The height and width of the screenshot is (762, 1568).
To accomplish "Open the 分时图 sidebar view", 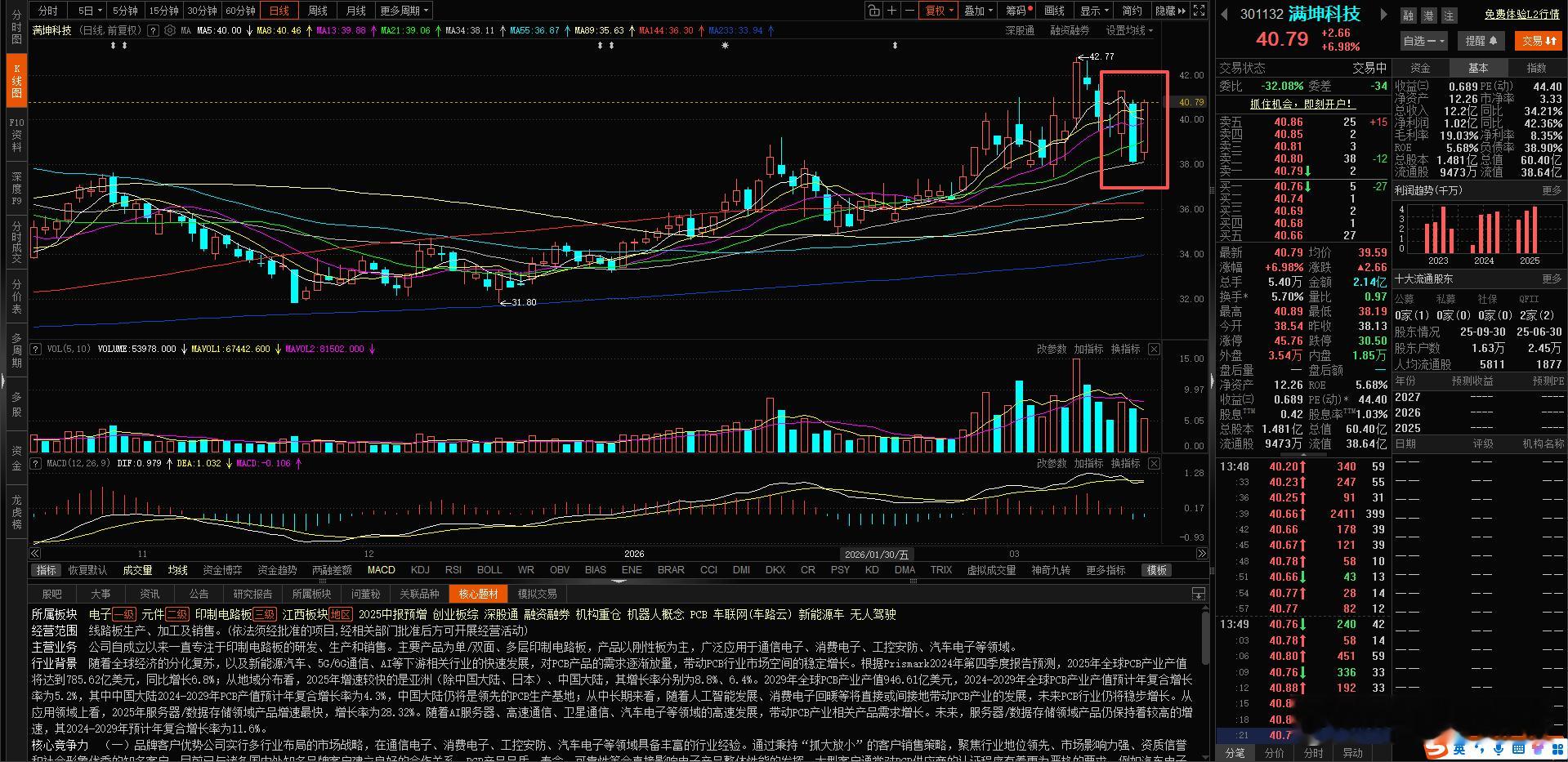I will click(16, 27).
